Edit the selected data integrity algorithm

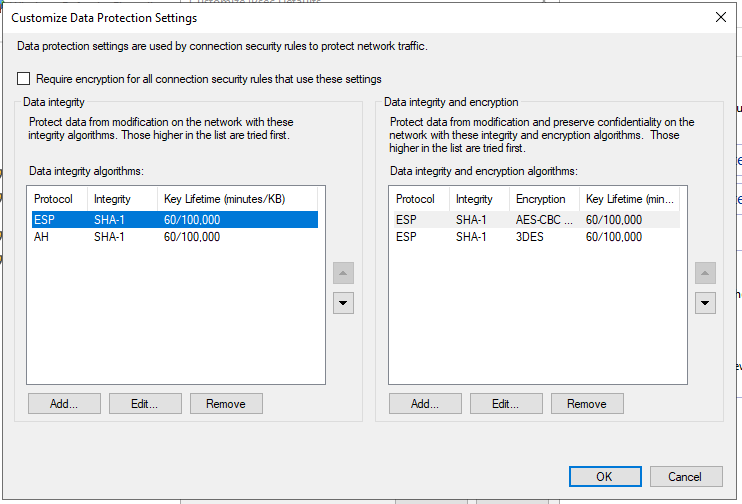(144, 404)
